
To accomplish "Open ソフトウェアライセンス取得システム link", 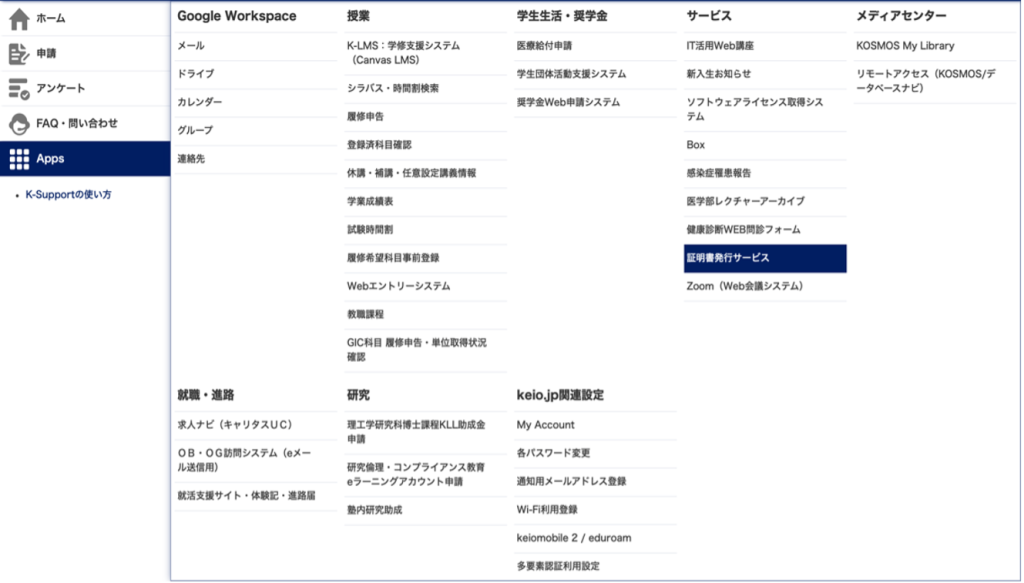I will [x=755, y=109].
